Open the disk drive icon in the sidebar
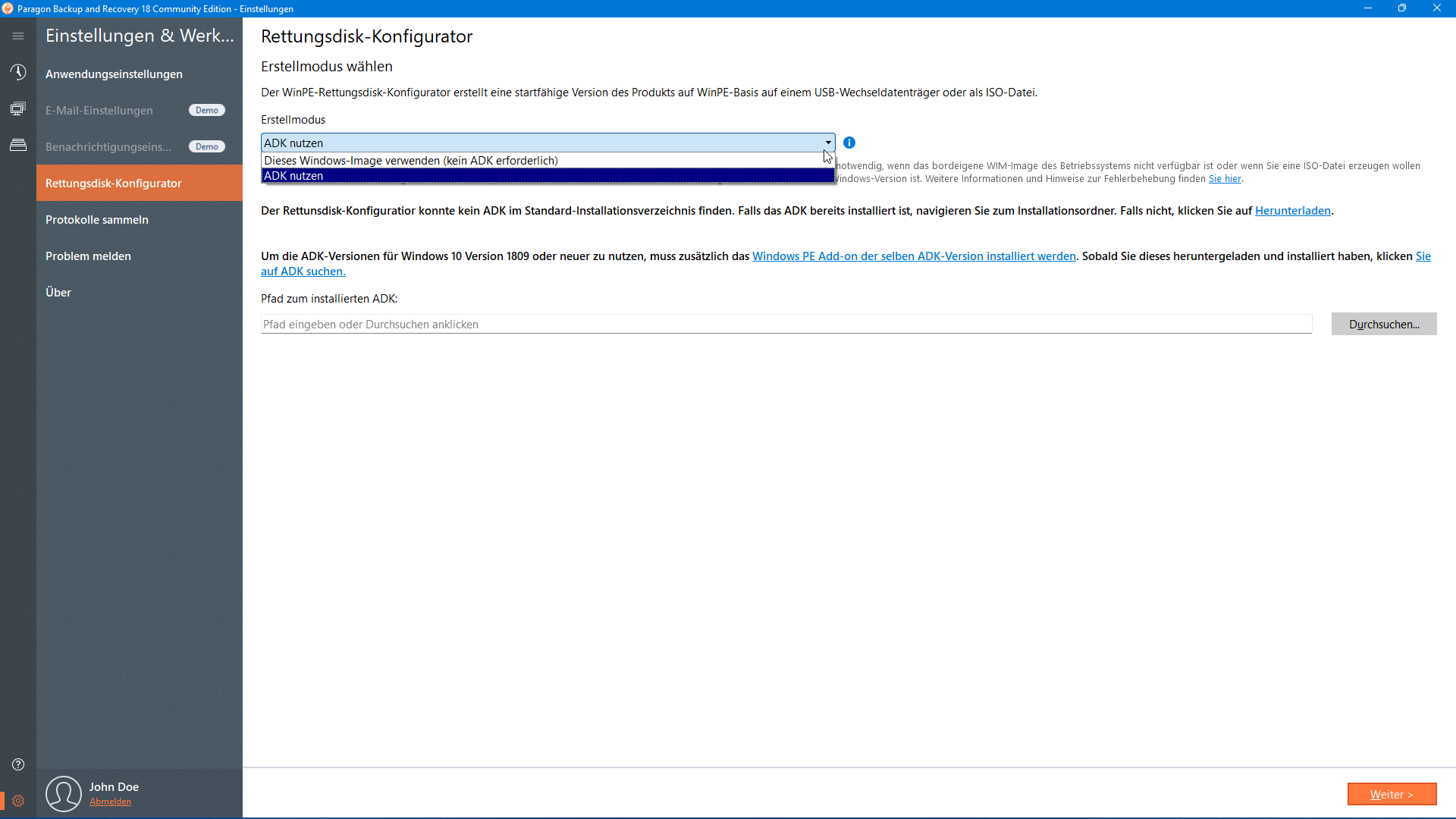Viewport: 1456px width, 819px height. (x=18, y=145)
